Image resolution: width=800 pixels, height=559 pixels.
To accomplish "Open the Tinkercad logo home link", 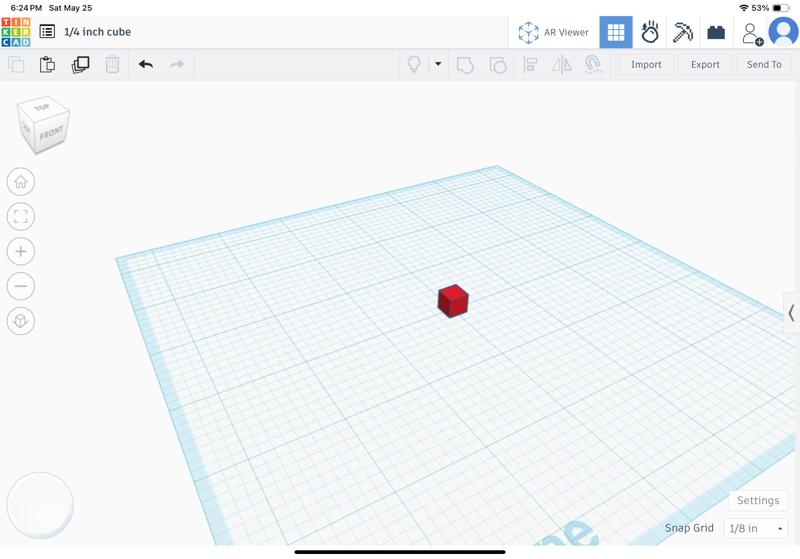I will (x=16, y=32).
